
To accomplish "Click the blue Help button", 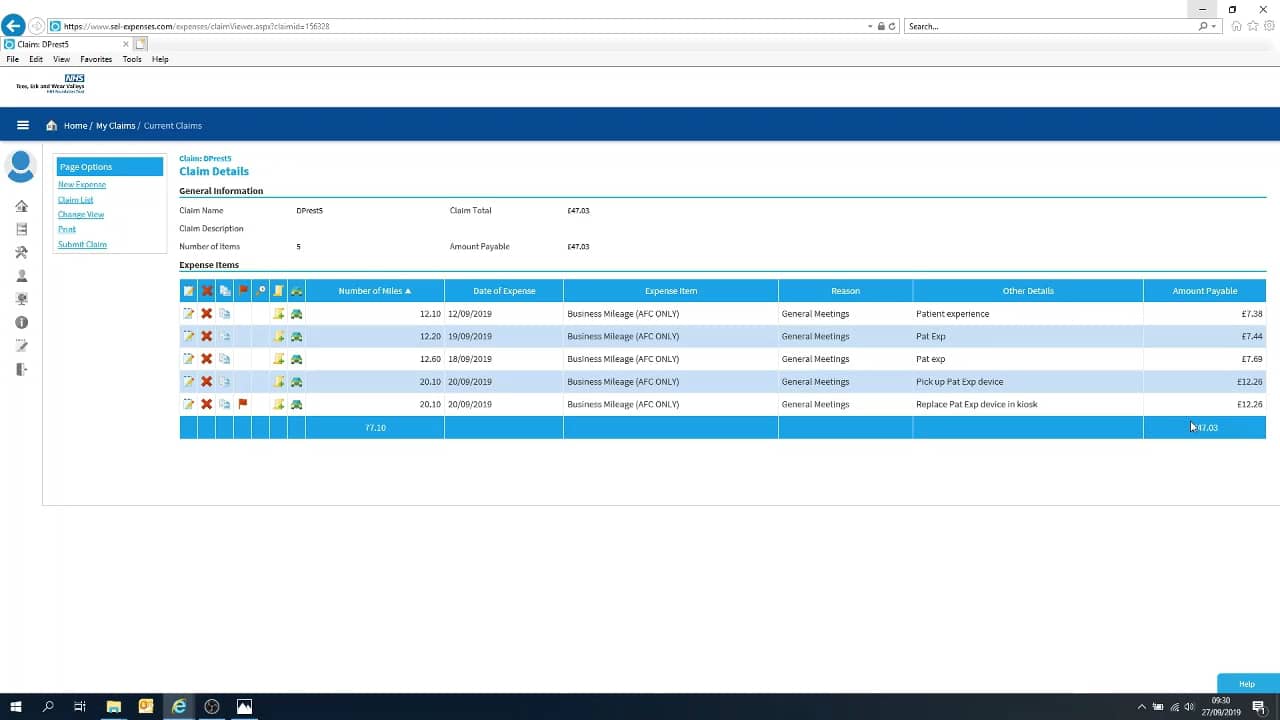I will coord(1247,684).
